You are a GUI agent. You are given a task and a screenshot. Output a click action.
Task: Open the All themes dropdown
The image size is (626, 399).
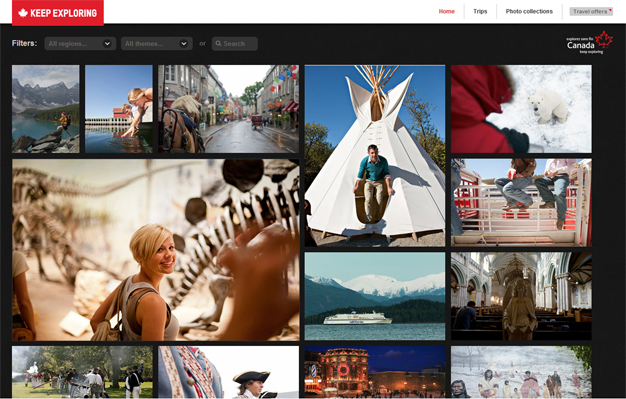click(x=157, y=44)
